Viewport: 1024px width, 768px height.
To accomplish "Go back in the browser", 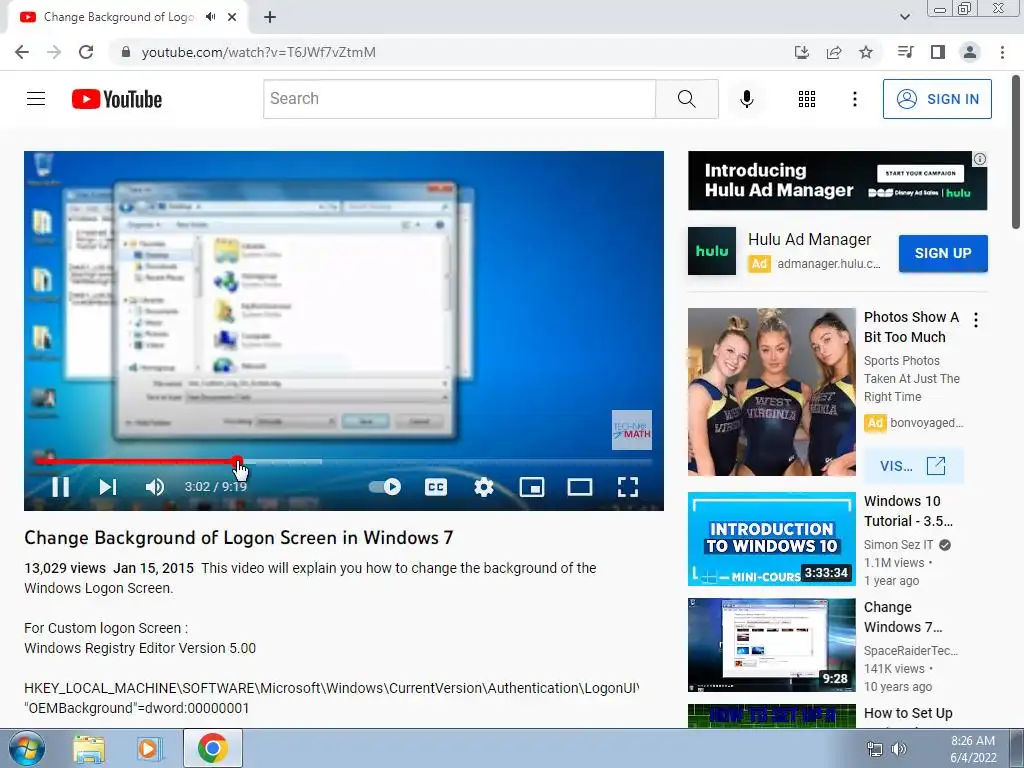I will click(x=22, y=52).
